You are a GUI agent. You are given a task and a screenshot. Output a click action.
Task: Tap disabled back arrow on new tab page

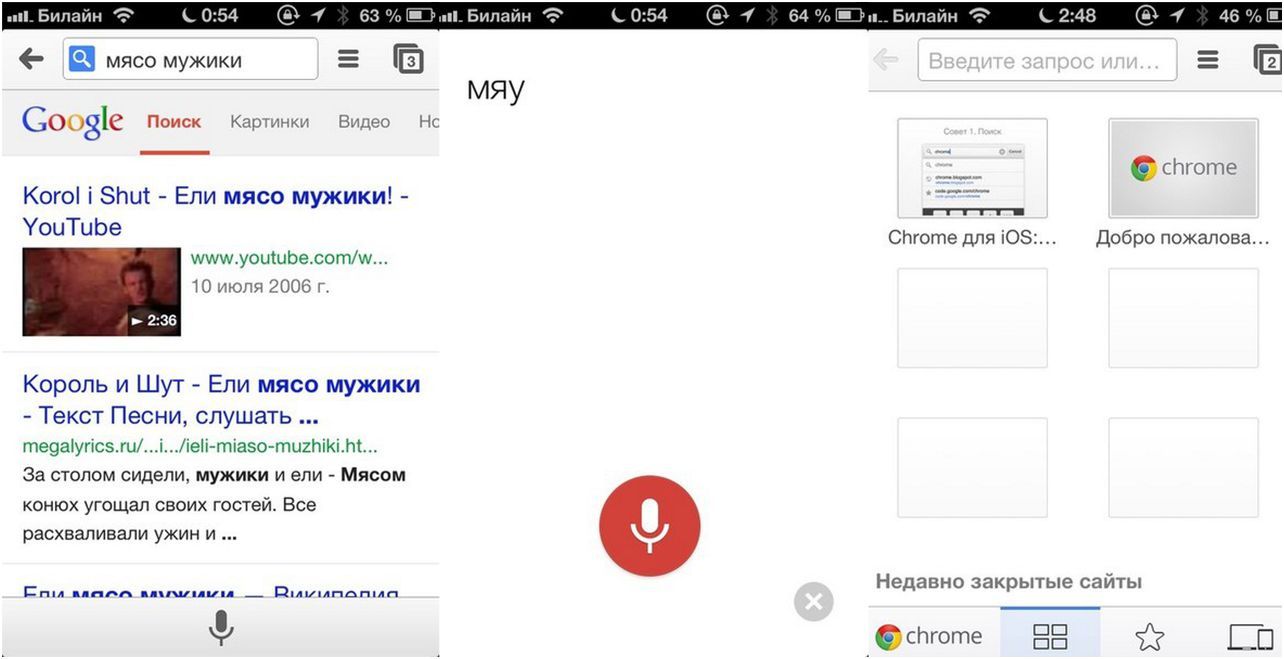[x=886, y=60]
